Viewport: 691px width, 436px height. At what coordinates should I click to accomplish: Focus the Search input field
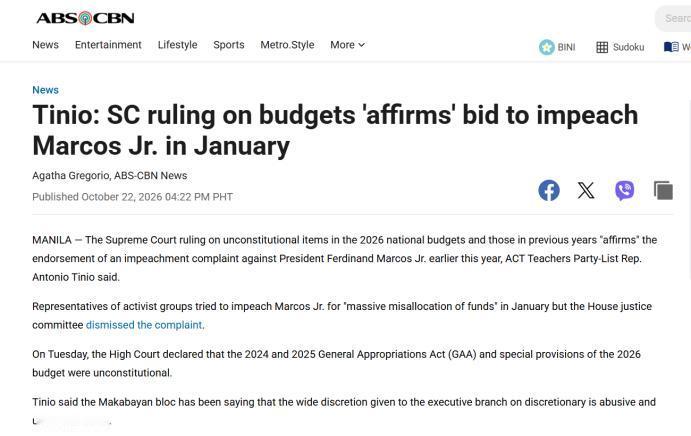pyautogui.click(x=673, y=19)
